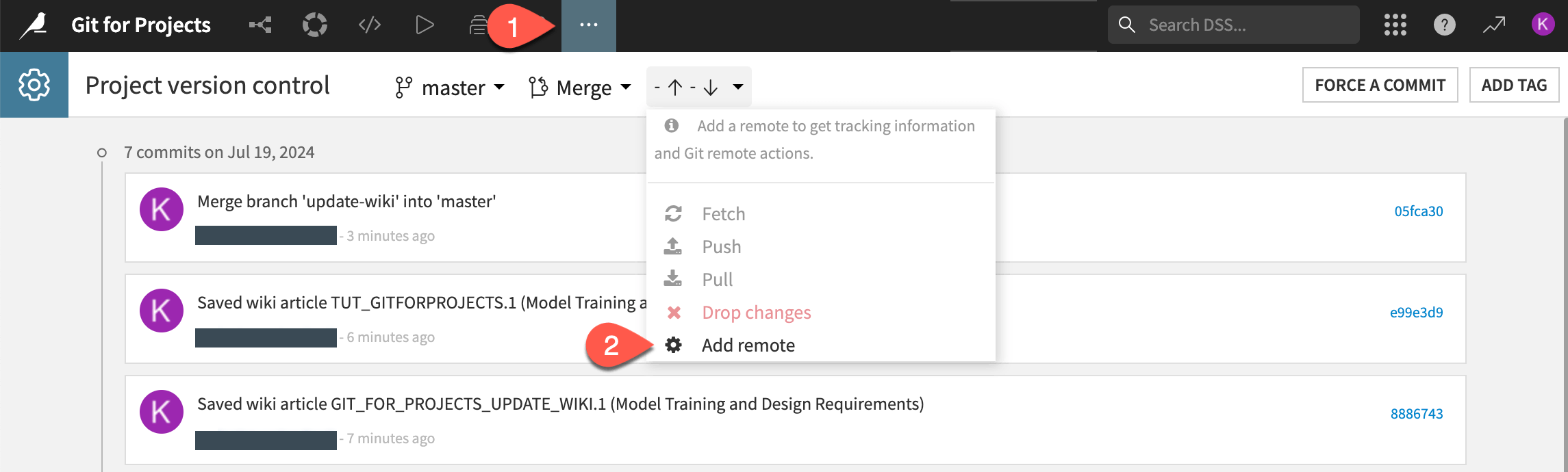This screenshot has height=472, width=1568.
Task: Open commit hash e99e3d9 link
Action: [1417, 313]
